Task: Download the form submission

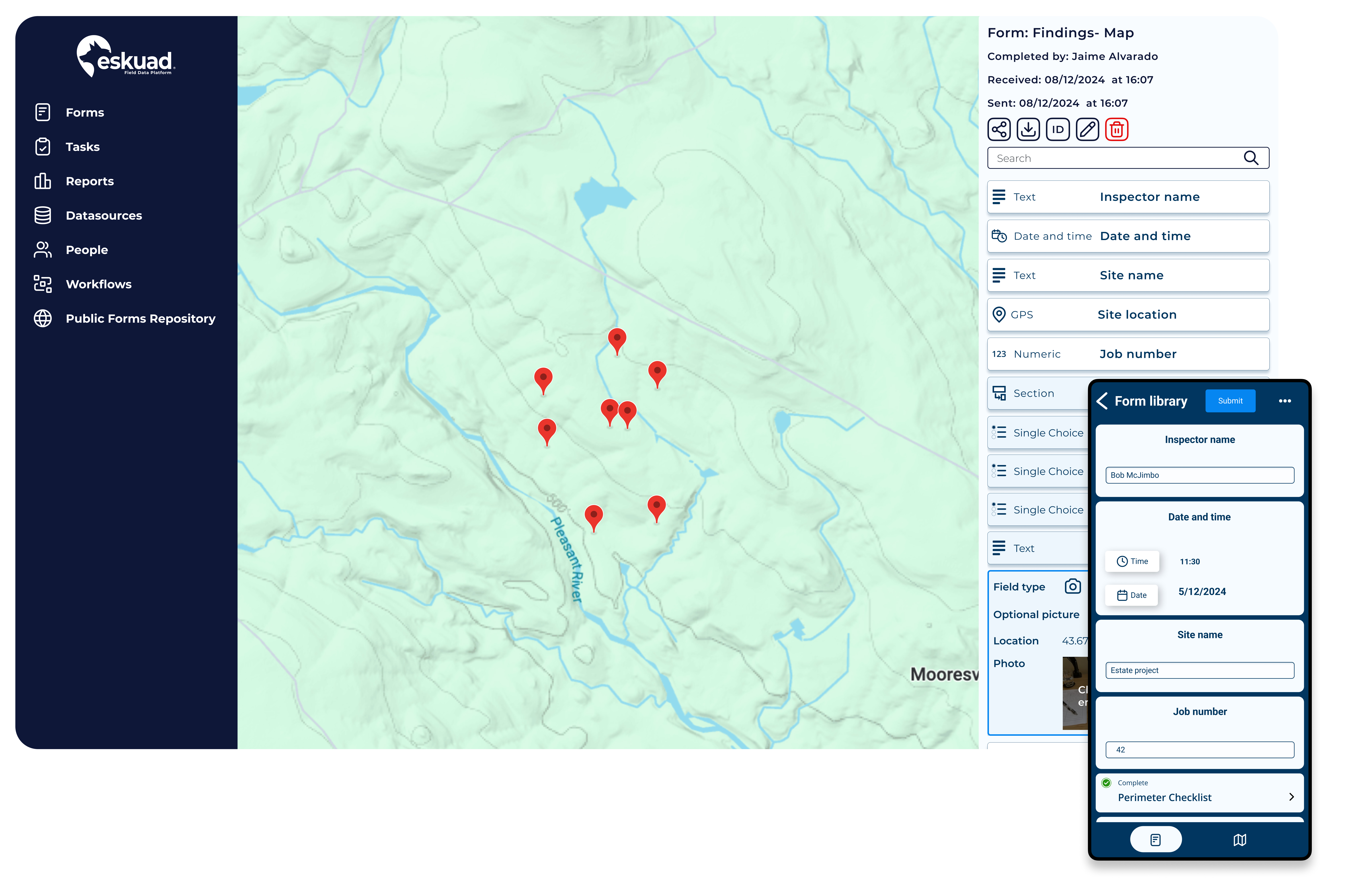Action: tap(1028, 129)
